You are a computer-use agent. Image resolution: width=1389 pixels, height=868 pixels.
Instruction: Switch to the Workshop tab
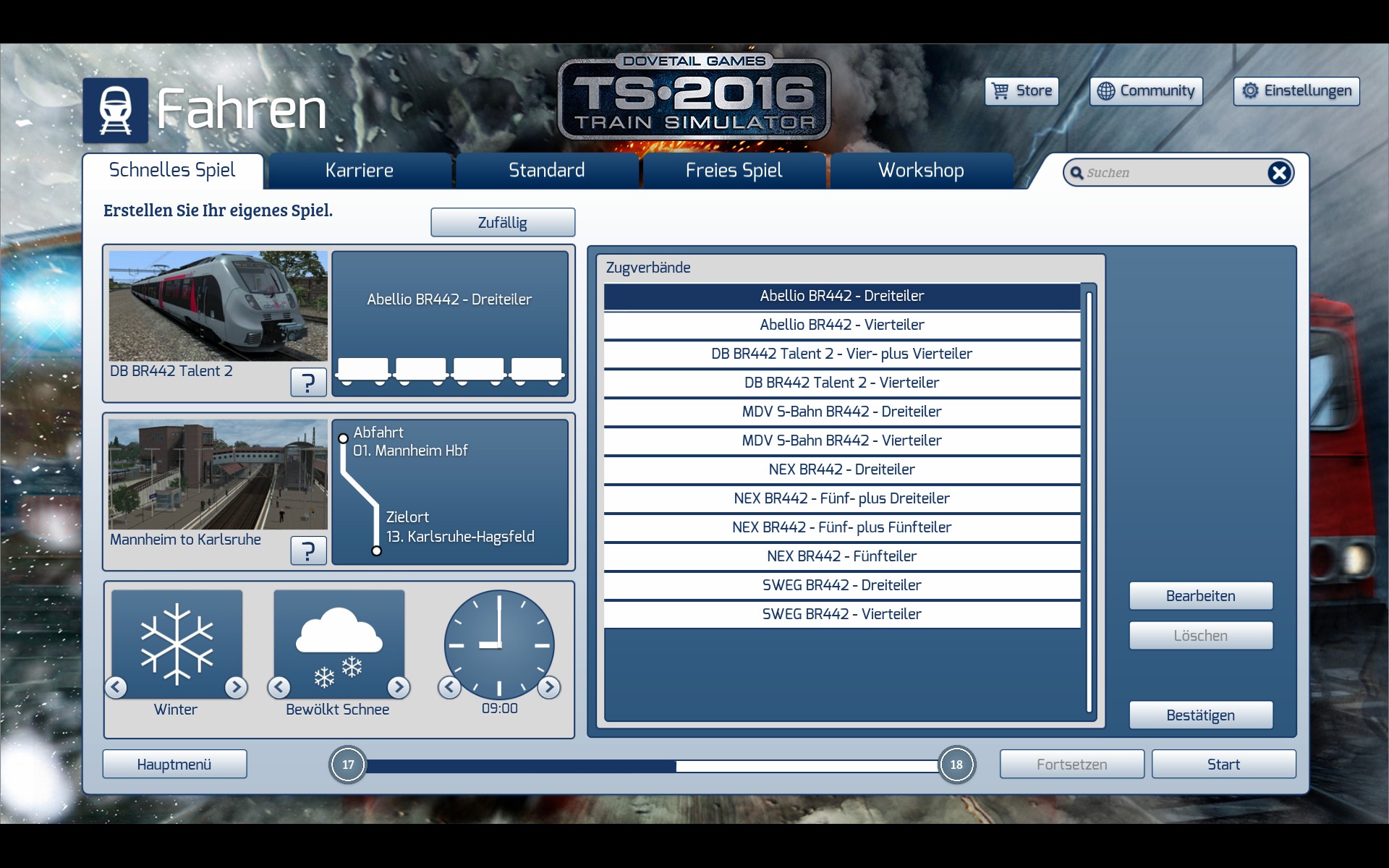pyautogui.click(x=921, y=171)
